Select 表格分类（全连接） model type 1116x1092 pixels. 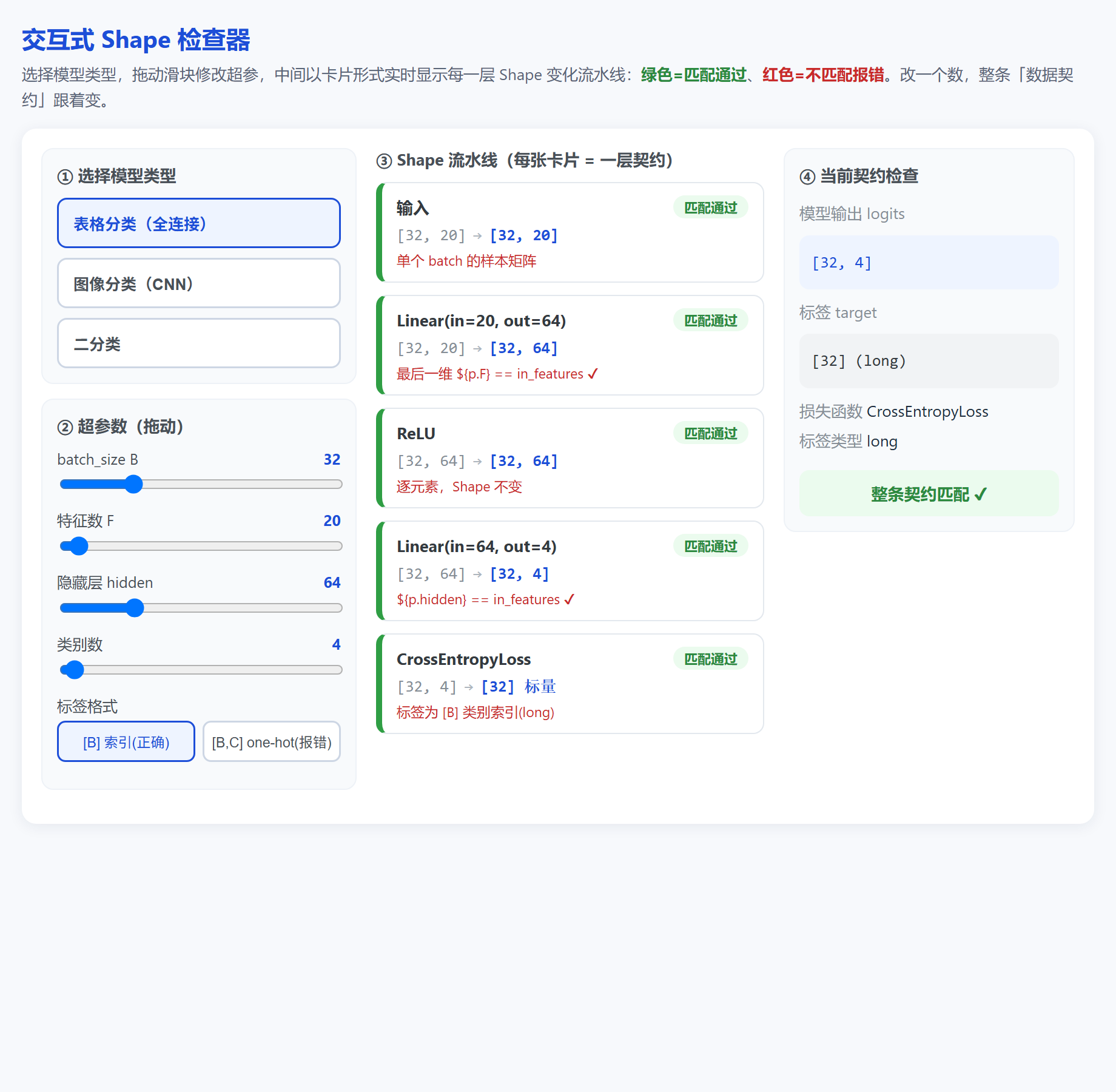click(199, 223)
